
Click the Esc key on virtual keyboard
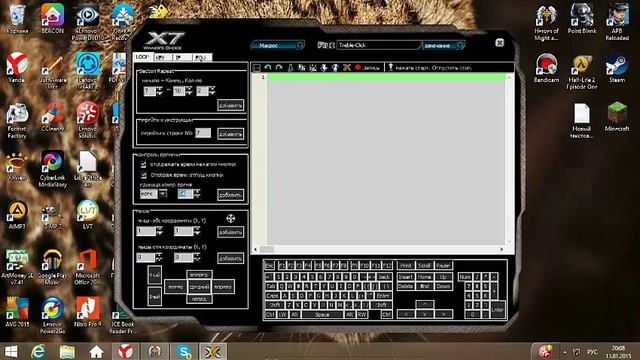pos(269,265)
